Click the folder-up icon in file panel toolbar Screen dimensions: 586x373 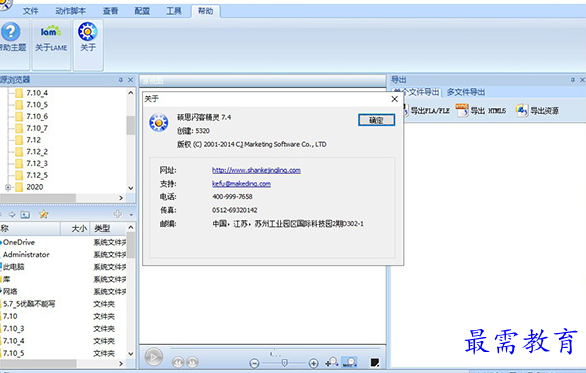(25, 215)
